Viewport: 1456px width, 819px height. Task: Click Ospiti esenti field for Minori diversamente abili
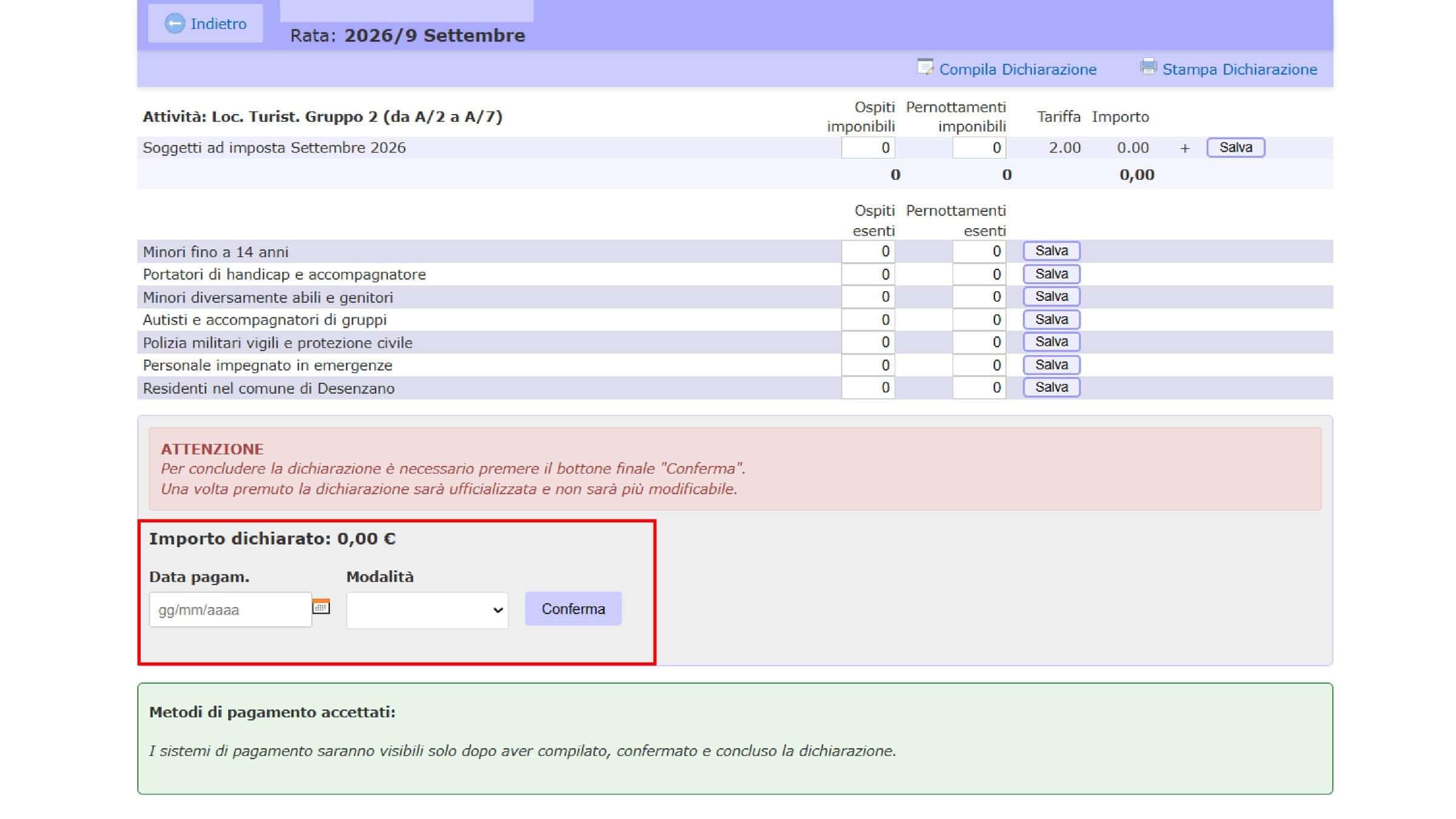[868, 297]
